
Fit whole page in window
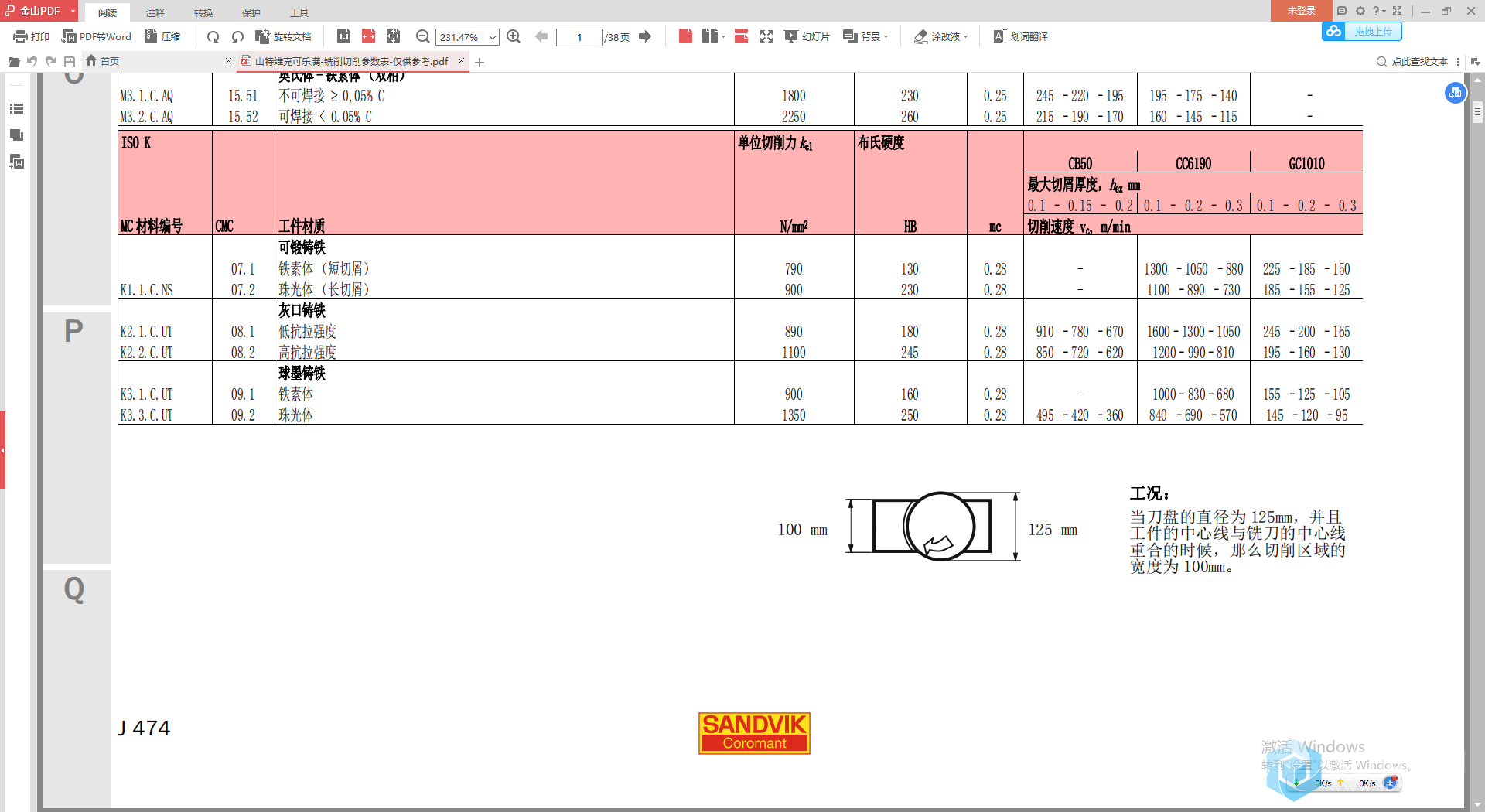[394, 36]
